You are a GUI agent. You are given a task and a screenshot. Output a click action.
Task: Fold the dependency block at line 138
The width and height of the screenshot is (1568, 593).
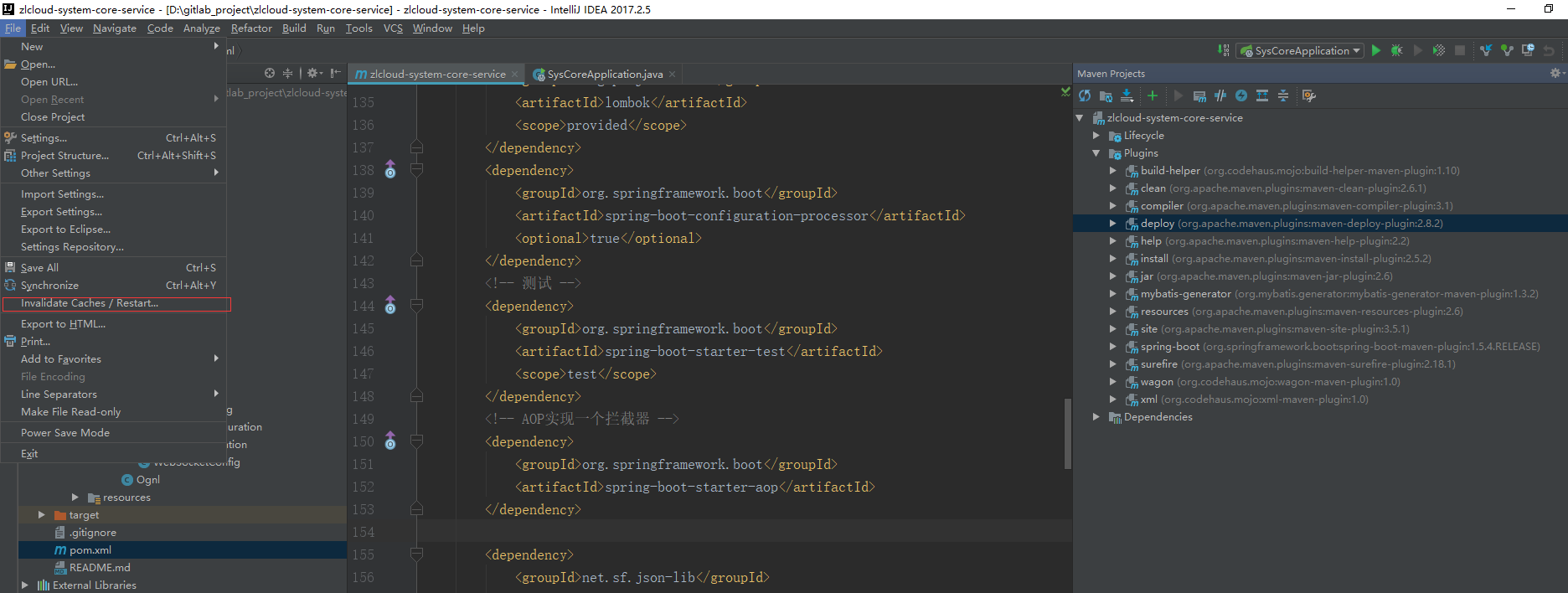[x=416, y=170]
